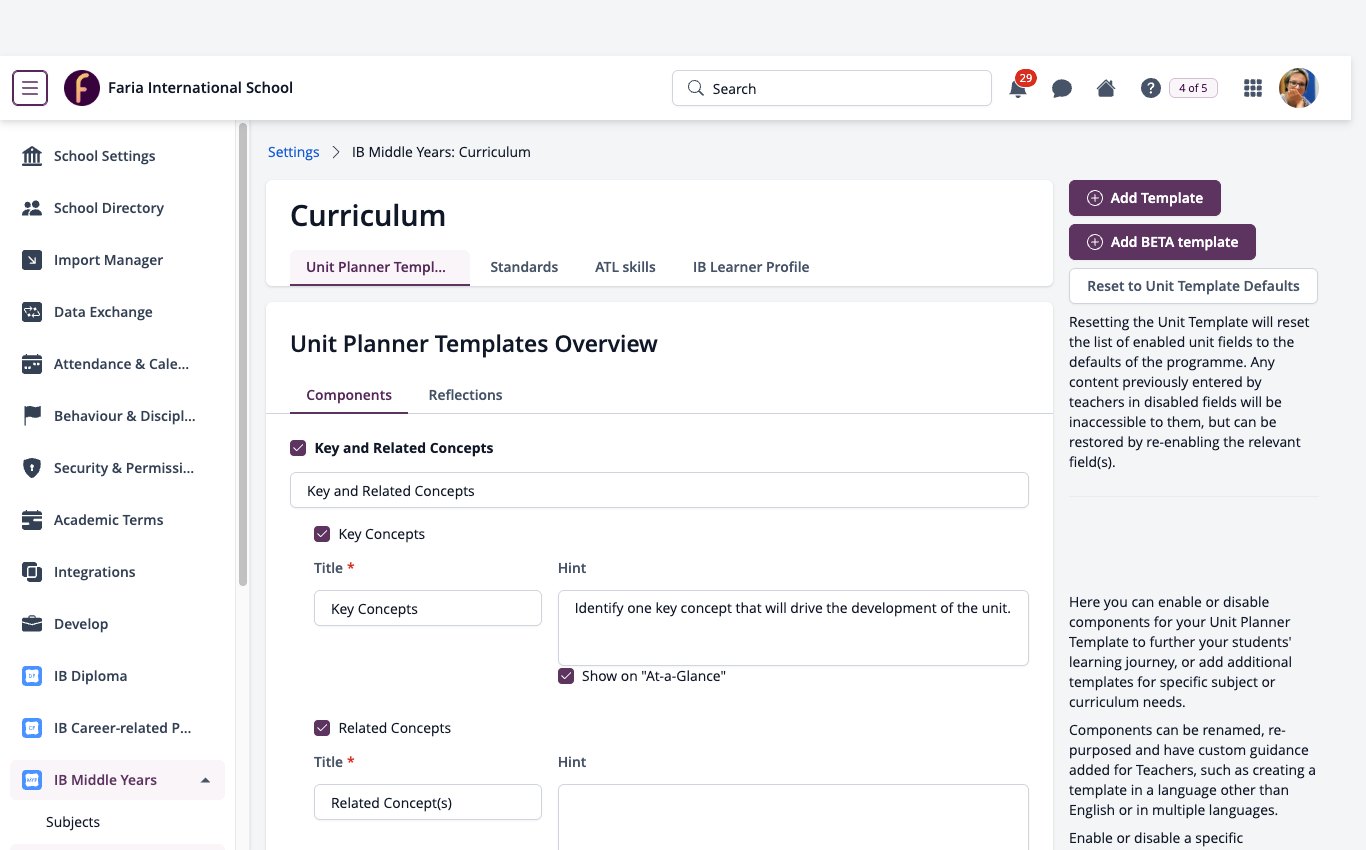Go to the home icon
Image resolution: width=1366 pixels, height=850 pixels.
pyautogui.click(x=1106, y=88)
